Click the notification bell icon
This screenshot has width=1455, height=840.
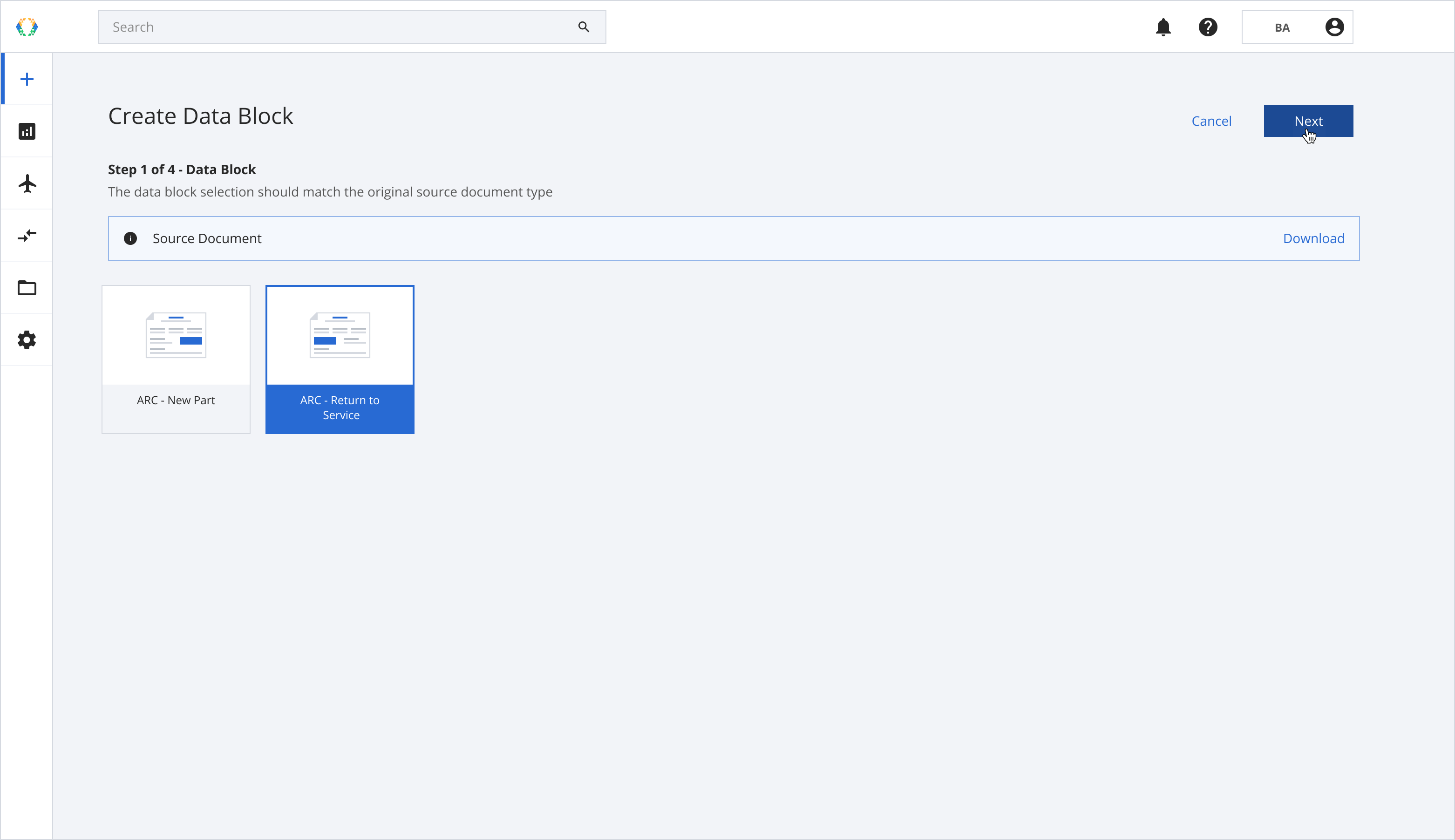click(x=1163, y=27)
